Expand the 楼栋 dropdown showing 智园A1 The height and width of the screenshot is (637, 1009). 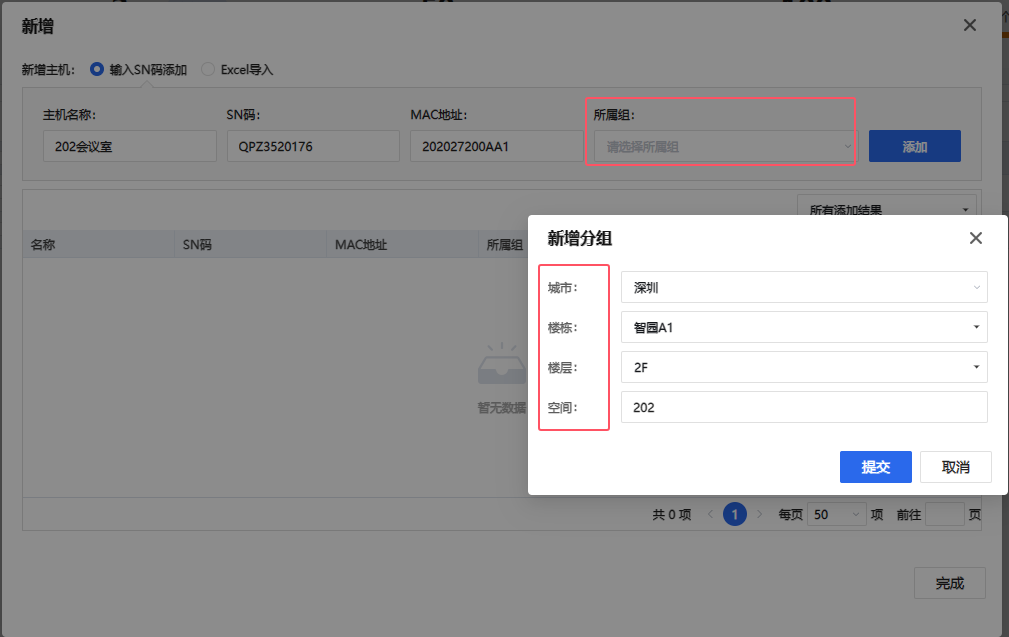803,327
